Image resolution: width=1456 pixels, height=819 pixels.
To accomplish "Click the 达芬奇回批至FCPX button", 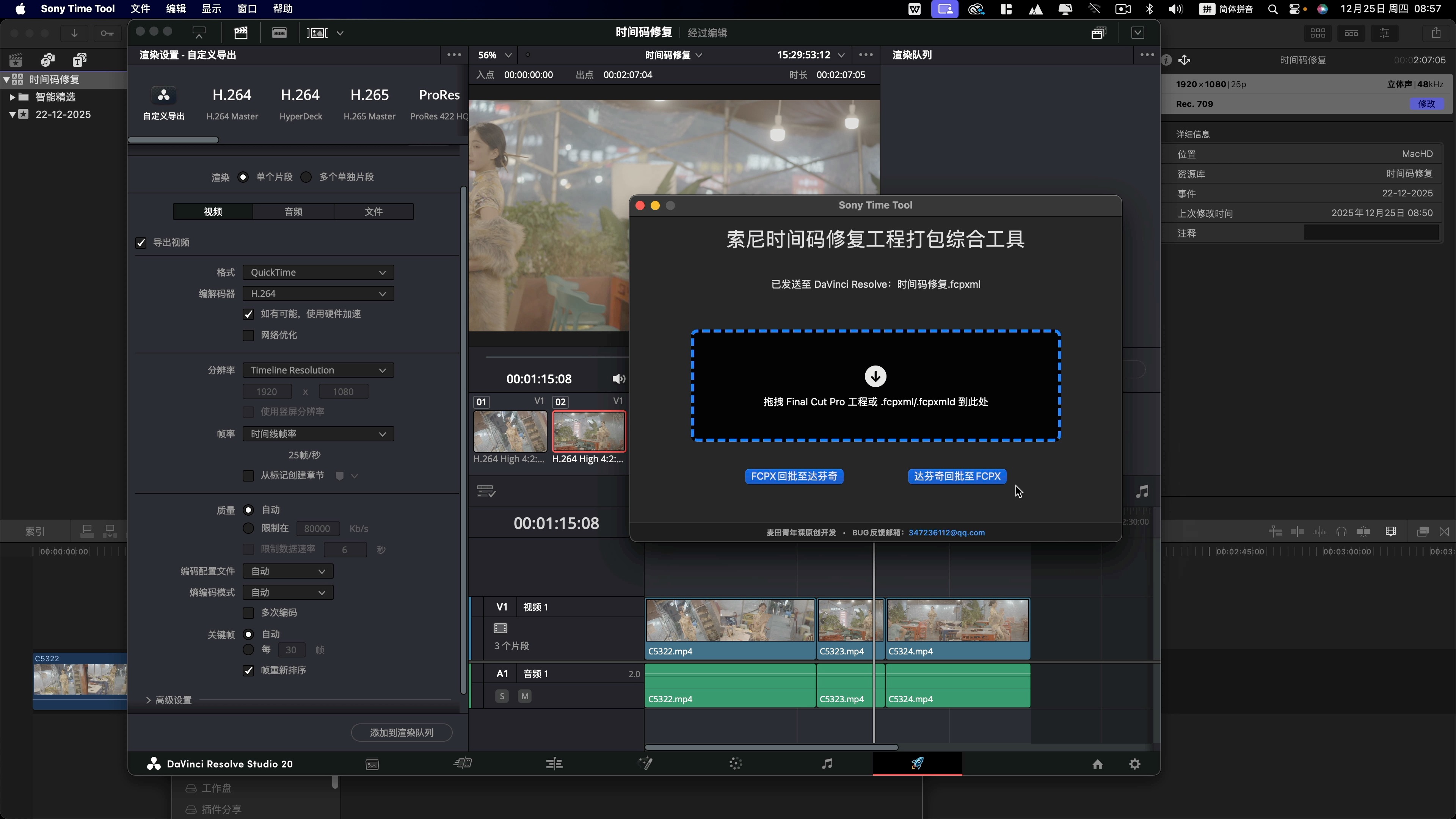I will [x=957, y=477].
